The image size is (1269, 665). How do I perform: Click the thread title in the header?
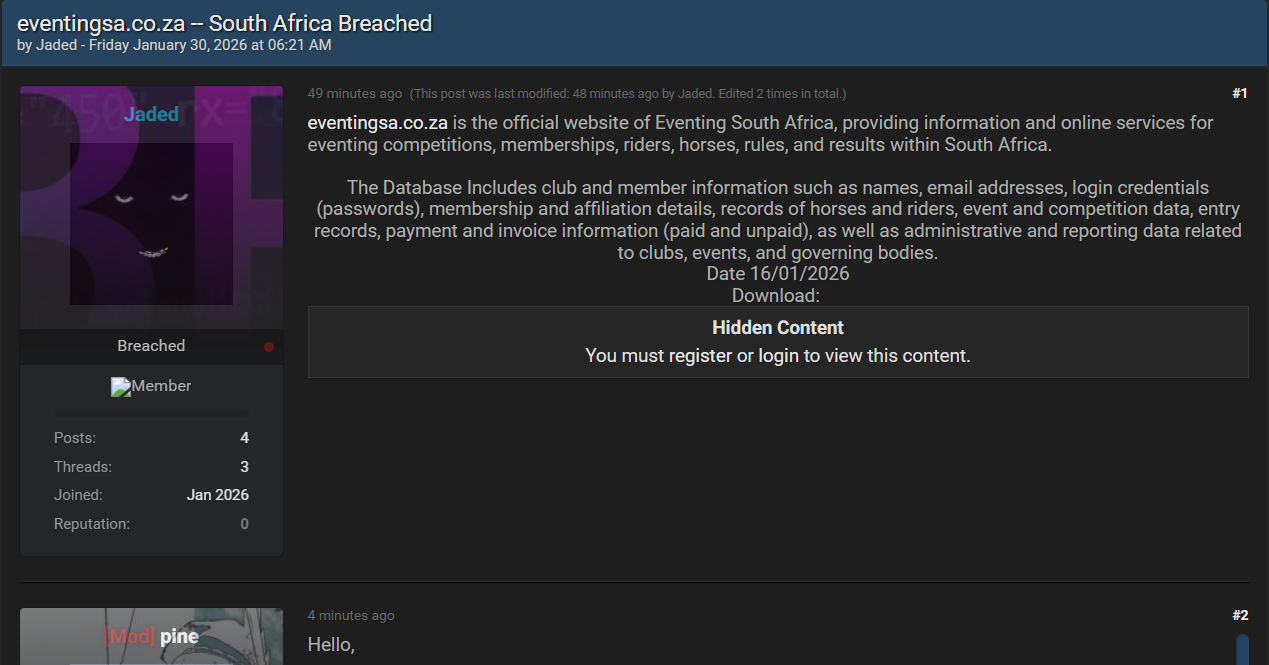click(x=225, y=23)
